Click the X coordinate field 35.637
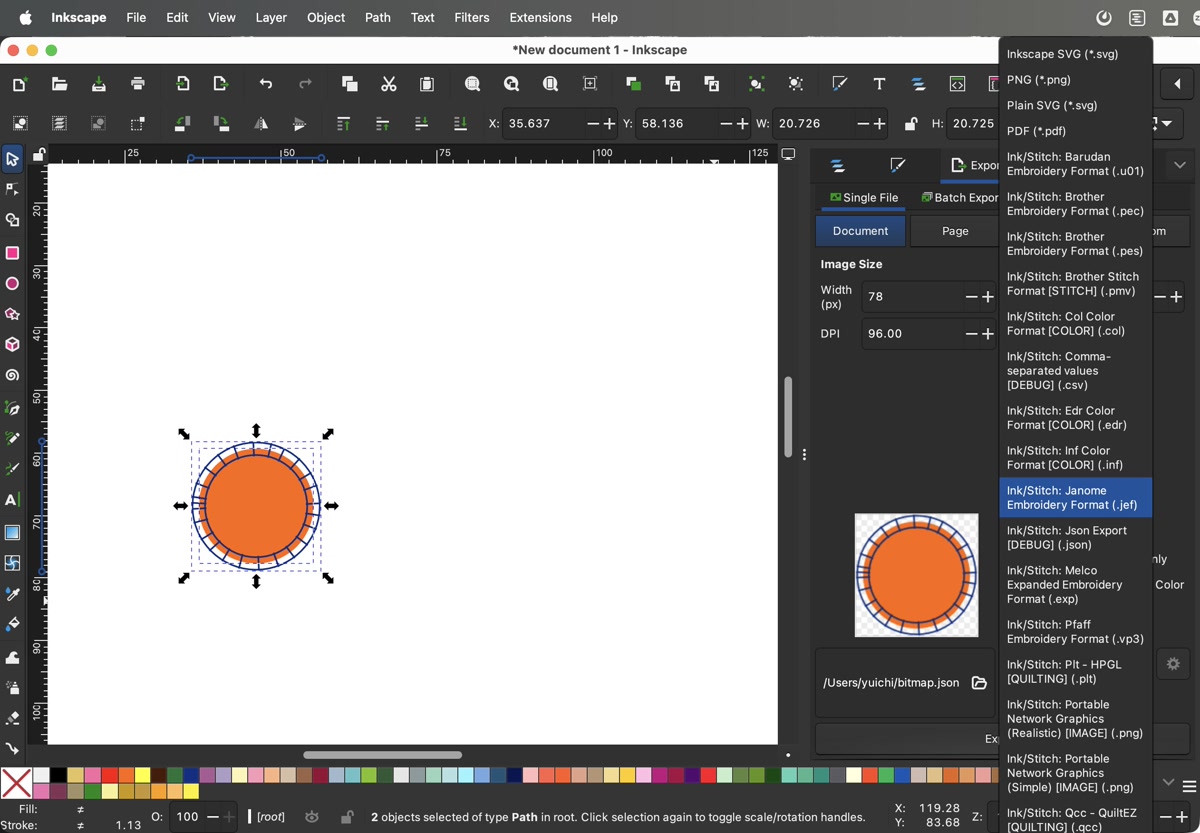Image resolution: width=1200 pixels, height=833 pixels. [x=545, y=124]
